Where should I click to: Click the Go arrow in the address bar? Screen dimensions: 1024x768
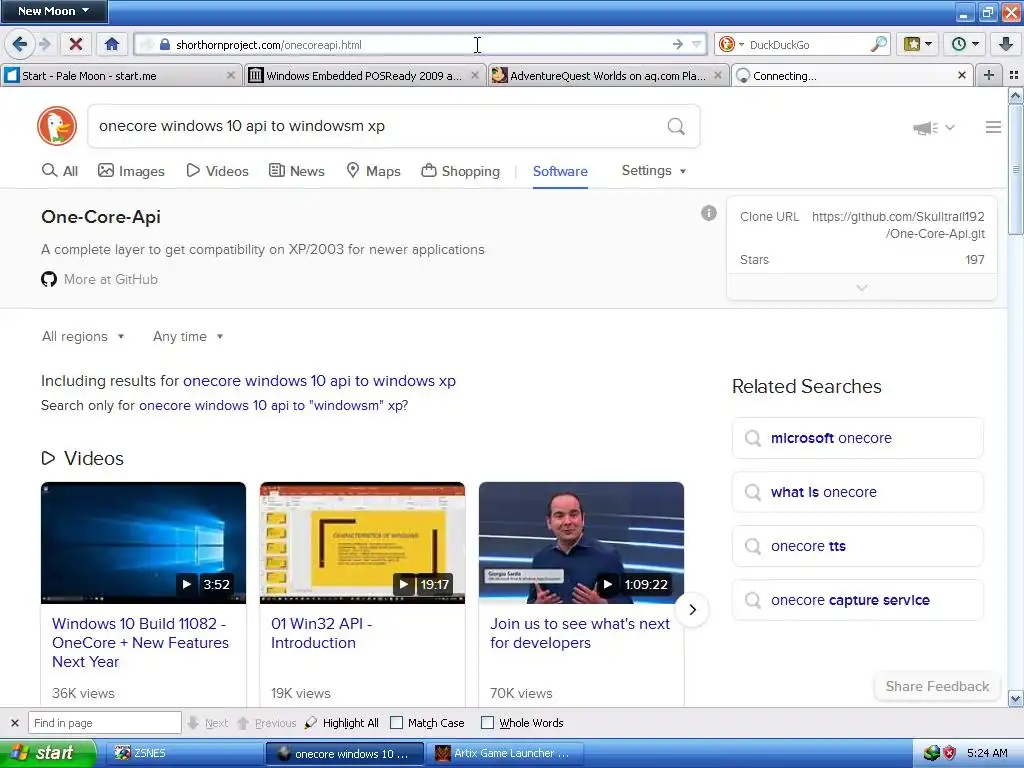(677, 44)
